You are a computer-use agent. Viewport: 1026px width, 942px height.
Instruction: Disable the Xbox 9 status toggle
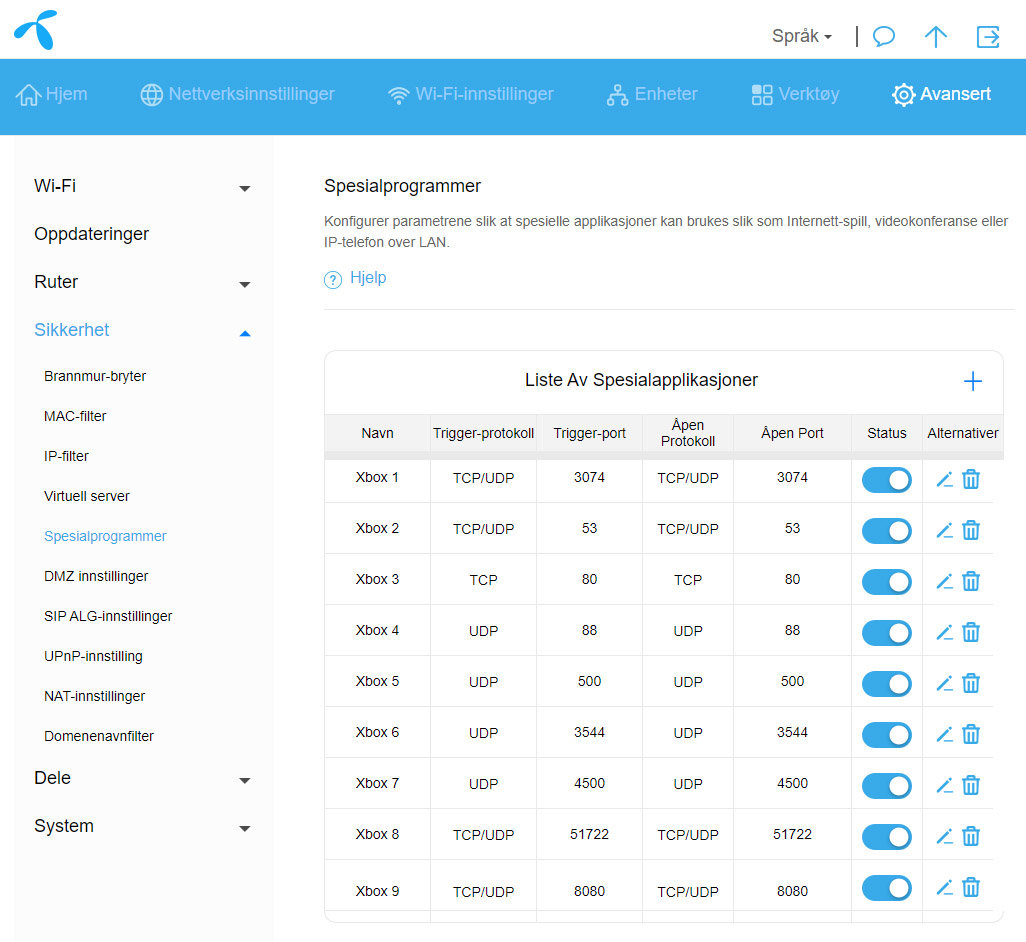pyautogui.click(x=887, y=888)
